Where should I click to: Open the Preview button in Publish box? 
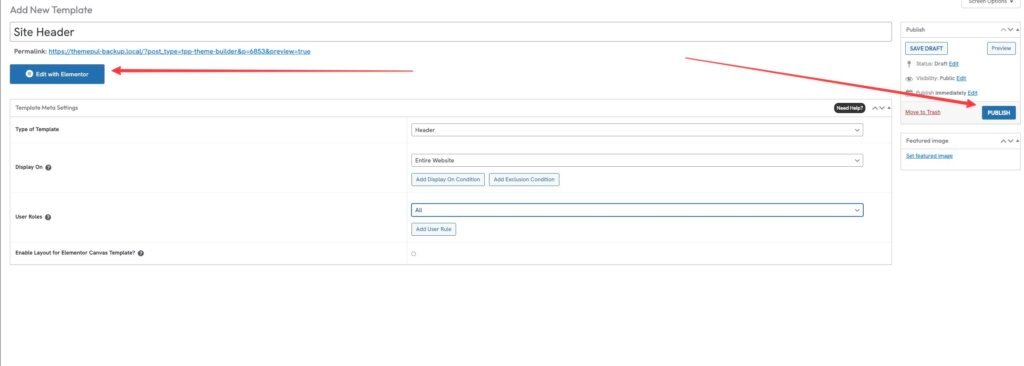1001,48
